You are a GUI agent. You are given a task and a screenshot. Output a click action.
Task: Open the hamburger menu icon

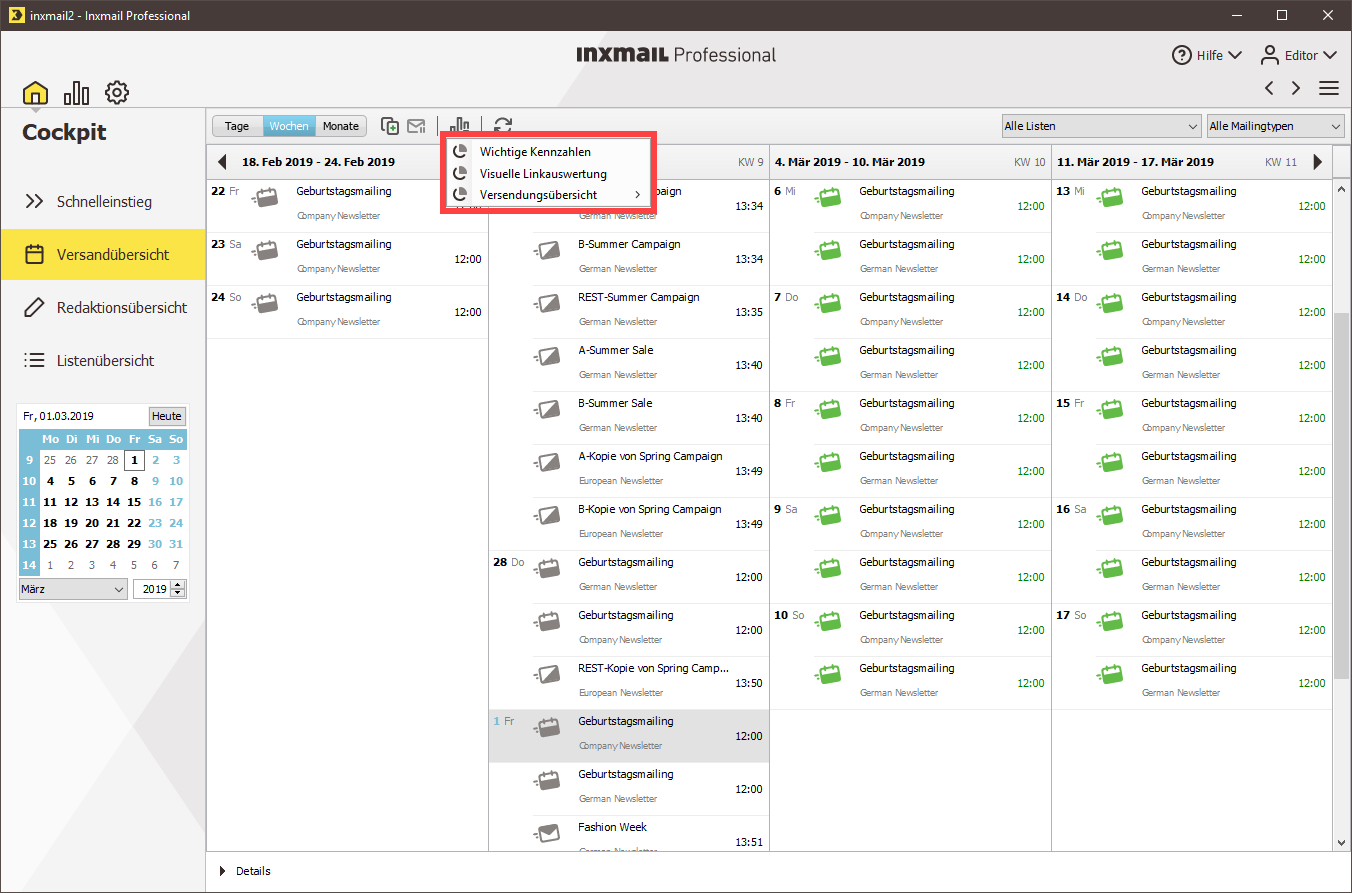click(x=1329, y=88)
